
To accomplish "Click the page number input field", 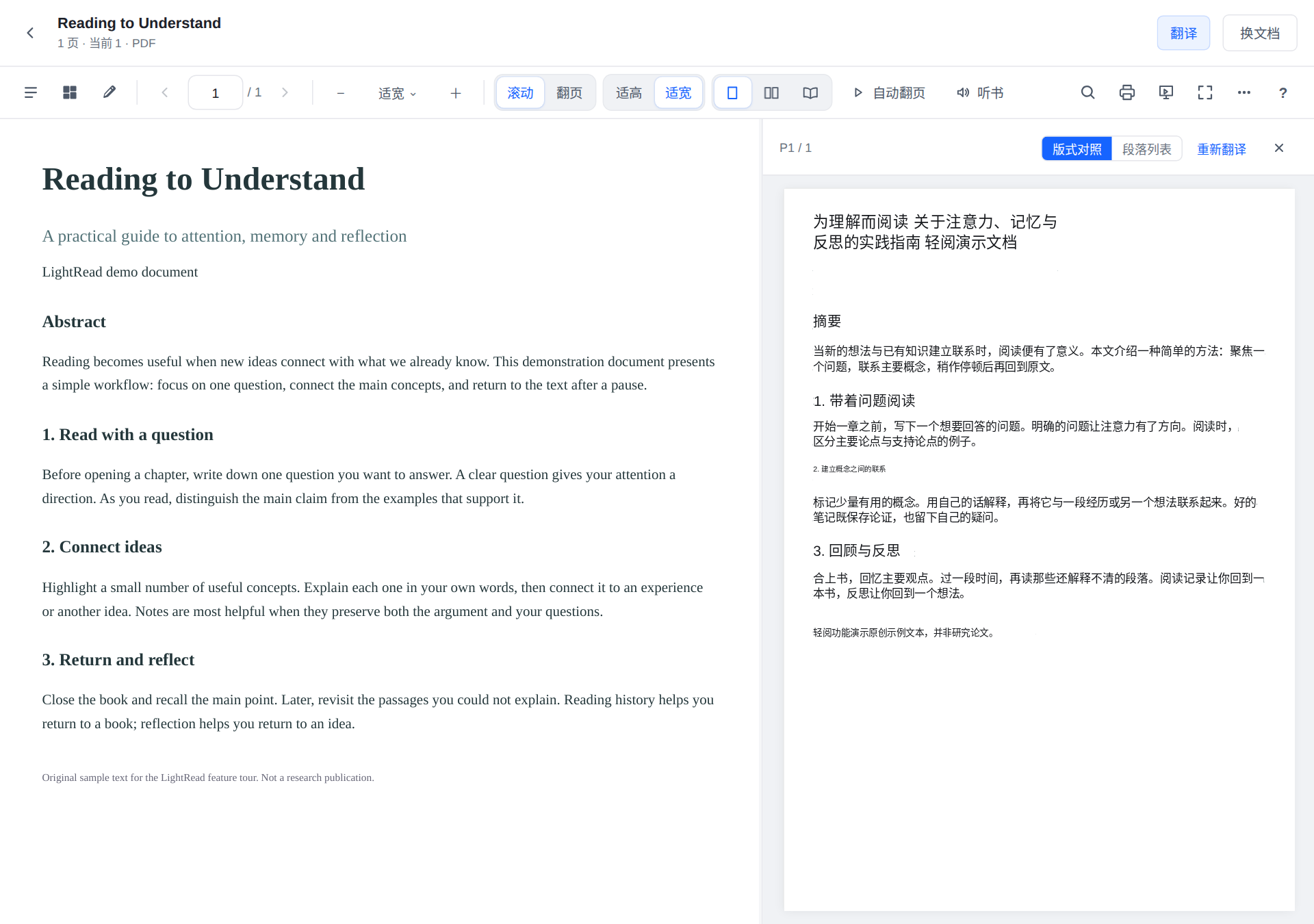I will pos(215,93).
